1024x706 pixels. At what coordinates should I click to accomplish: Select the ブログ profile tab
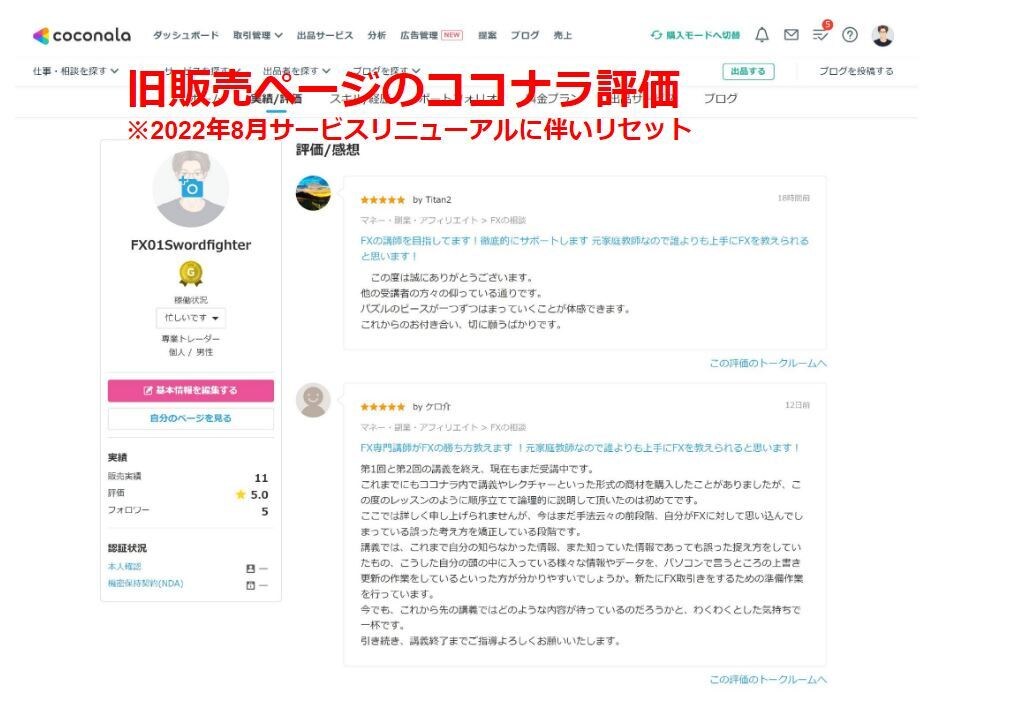click(720, 99)
